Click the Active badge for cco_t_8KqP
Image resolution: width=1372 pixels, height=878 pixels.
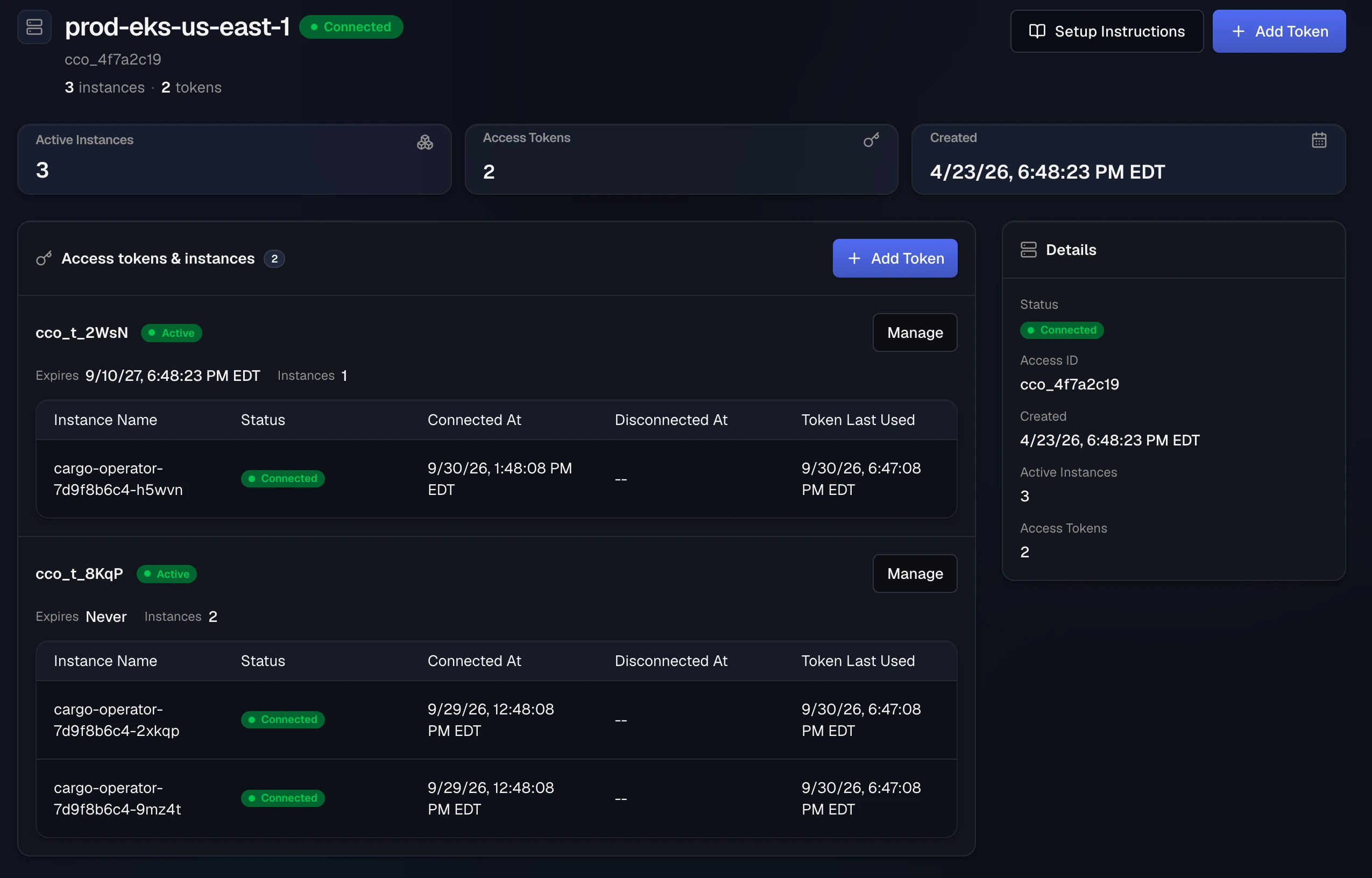[166, 574]
